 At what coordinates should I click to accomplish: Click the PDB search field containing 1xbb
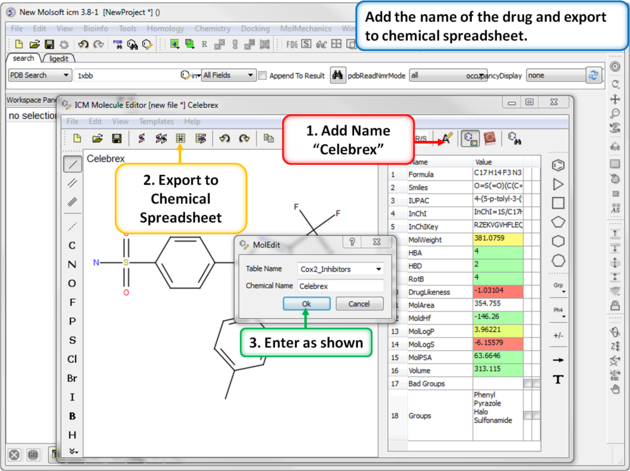pyautogui.click(x=127, y=75)
